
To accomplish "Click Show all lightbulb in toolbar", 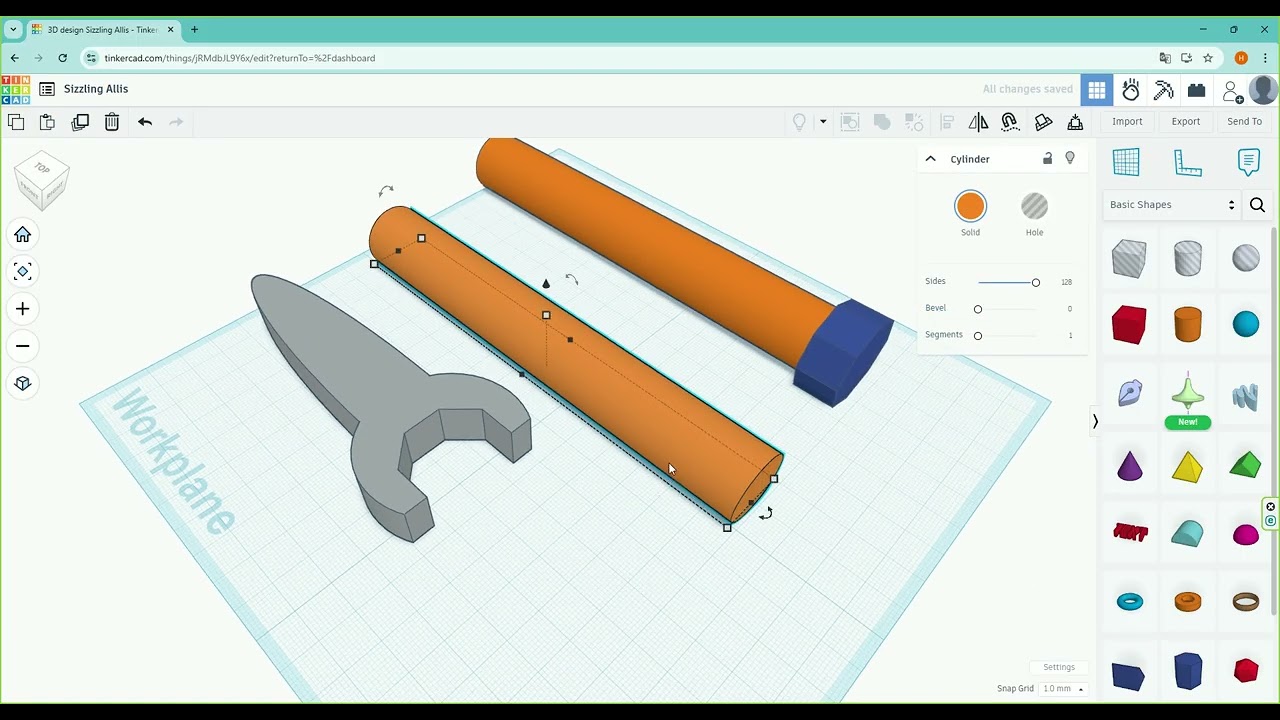I will (x=799, y=122).
